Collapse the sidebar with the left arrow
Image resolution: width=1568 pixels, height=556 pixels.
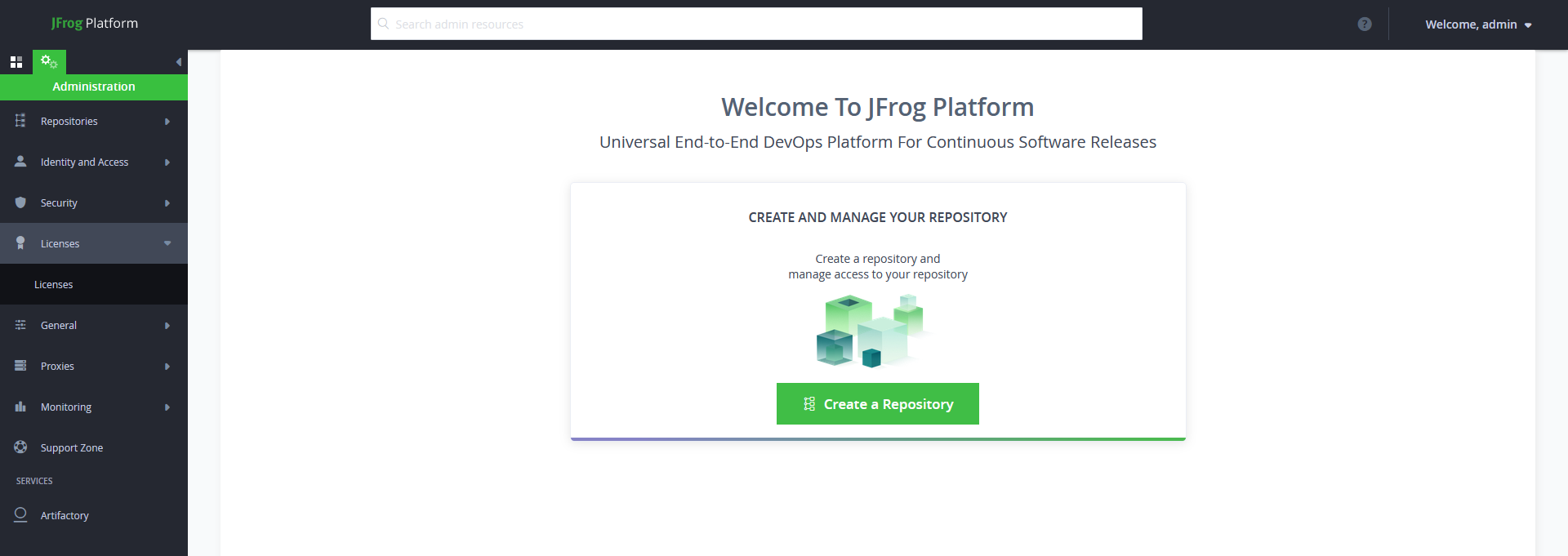point(178,62)
